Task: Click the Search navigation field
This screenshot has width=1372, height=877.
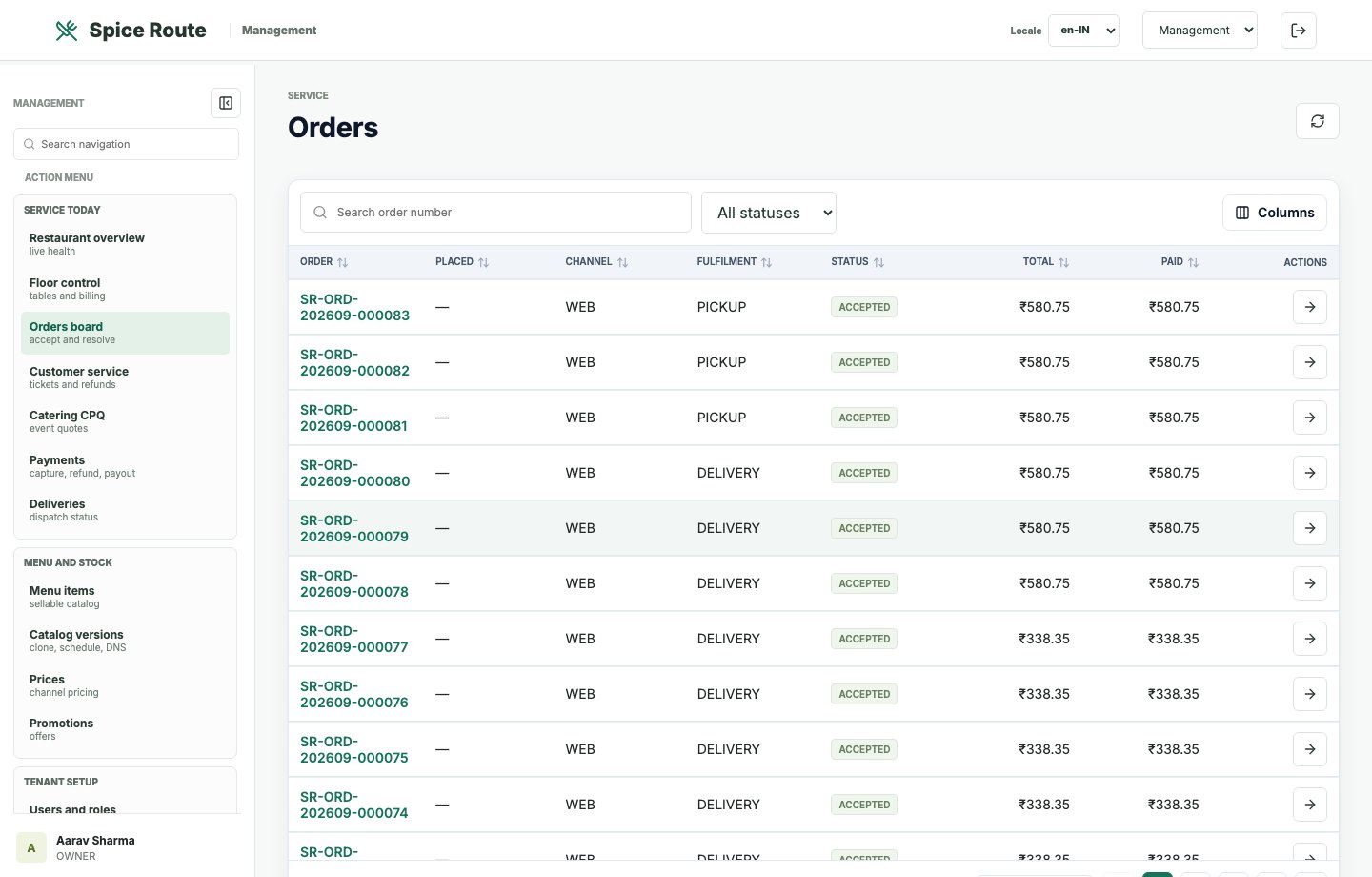Action: pyautogui.click(x=126, y=144)
